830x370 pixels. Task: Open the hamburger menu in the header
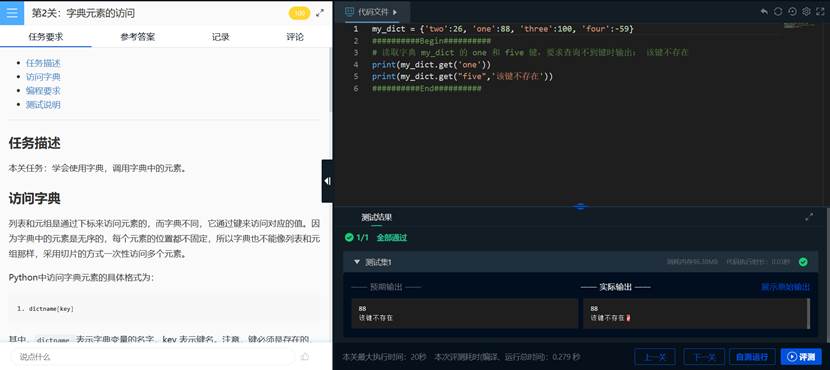pyautogui.click(x=12, y=13)
